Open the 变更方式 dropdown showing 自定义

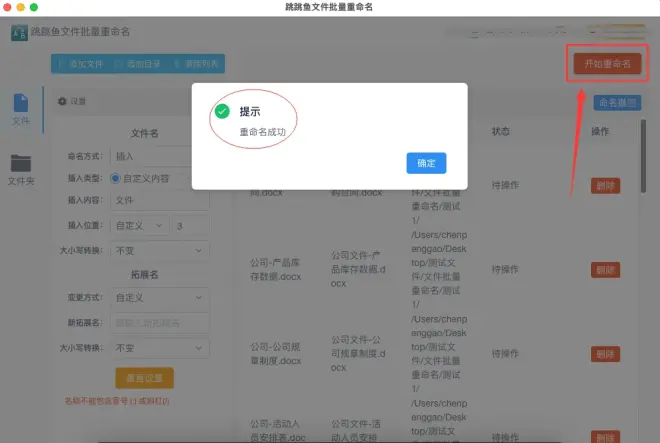(x=160, y=298)
